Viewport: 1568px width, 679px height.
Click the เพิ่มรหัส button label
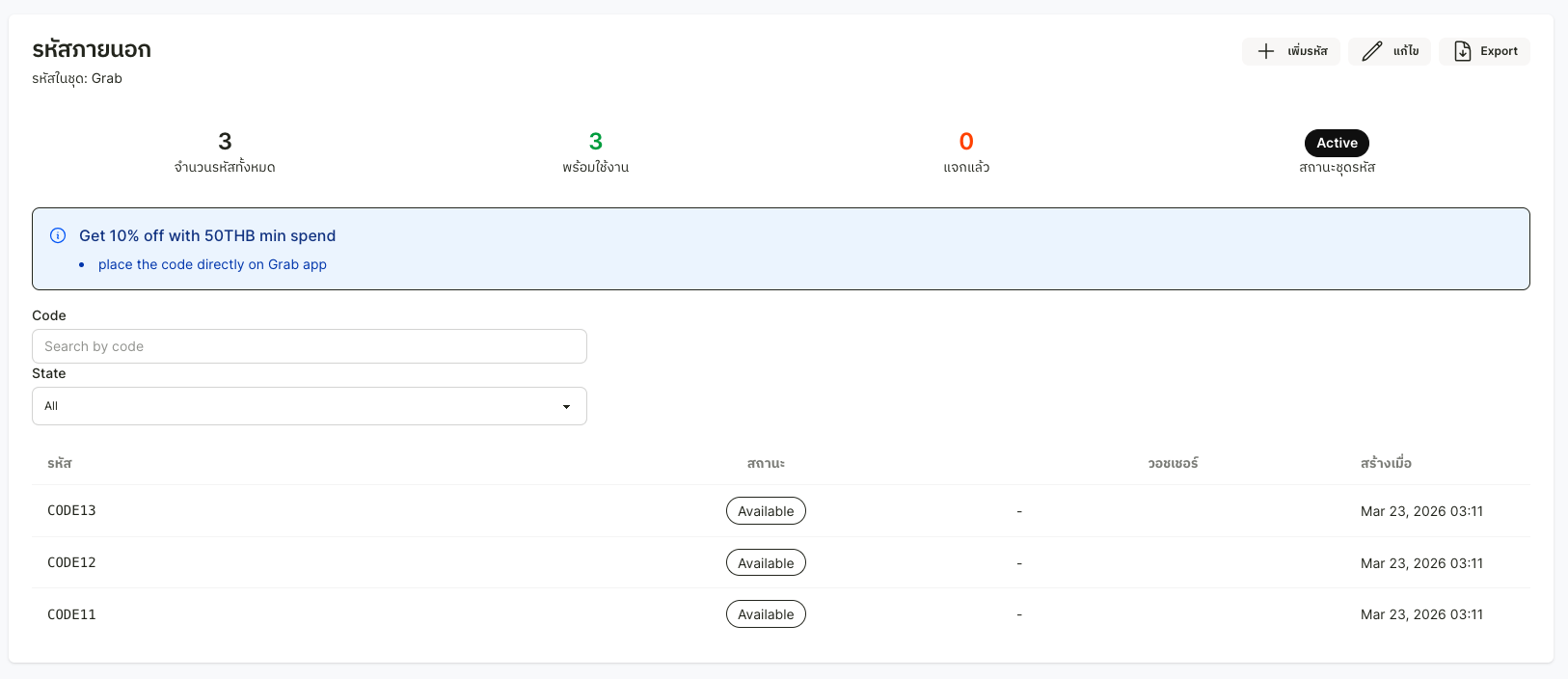pos(1308,51)
